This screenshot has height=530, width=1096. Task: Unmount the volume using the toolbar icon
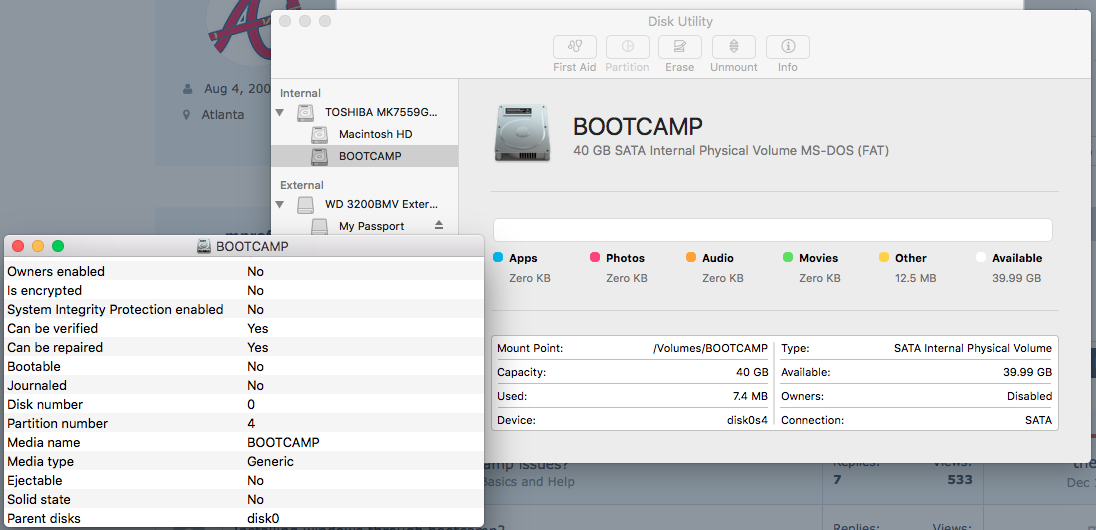pyautogui.click(x=733, y=47)
